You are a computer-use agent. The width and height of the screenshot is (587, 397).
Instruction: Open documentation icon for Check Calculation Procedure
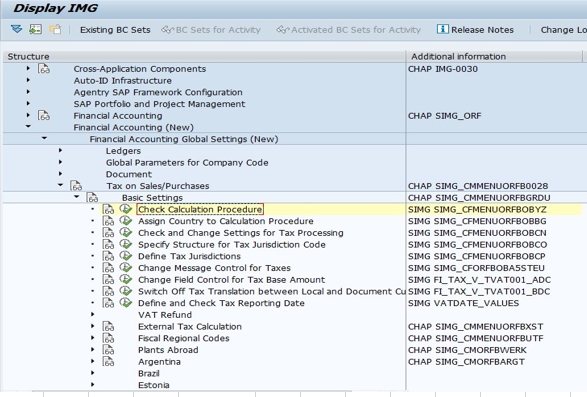click(109, 209)
